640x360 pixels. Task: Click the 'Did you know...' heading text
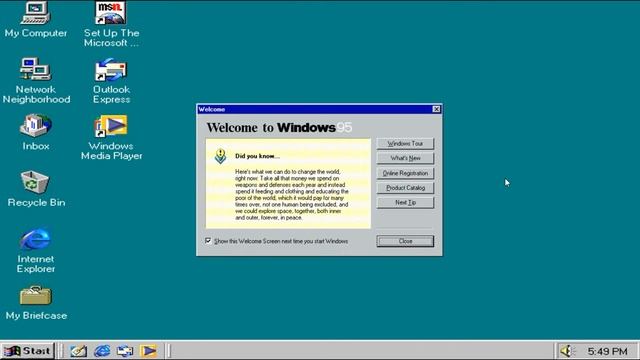click(257, 156)
